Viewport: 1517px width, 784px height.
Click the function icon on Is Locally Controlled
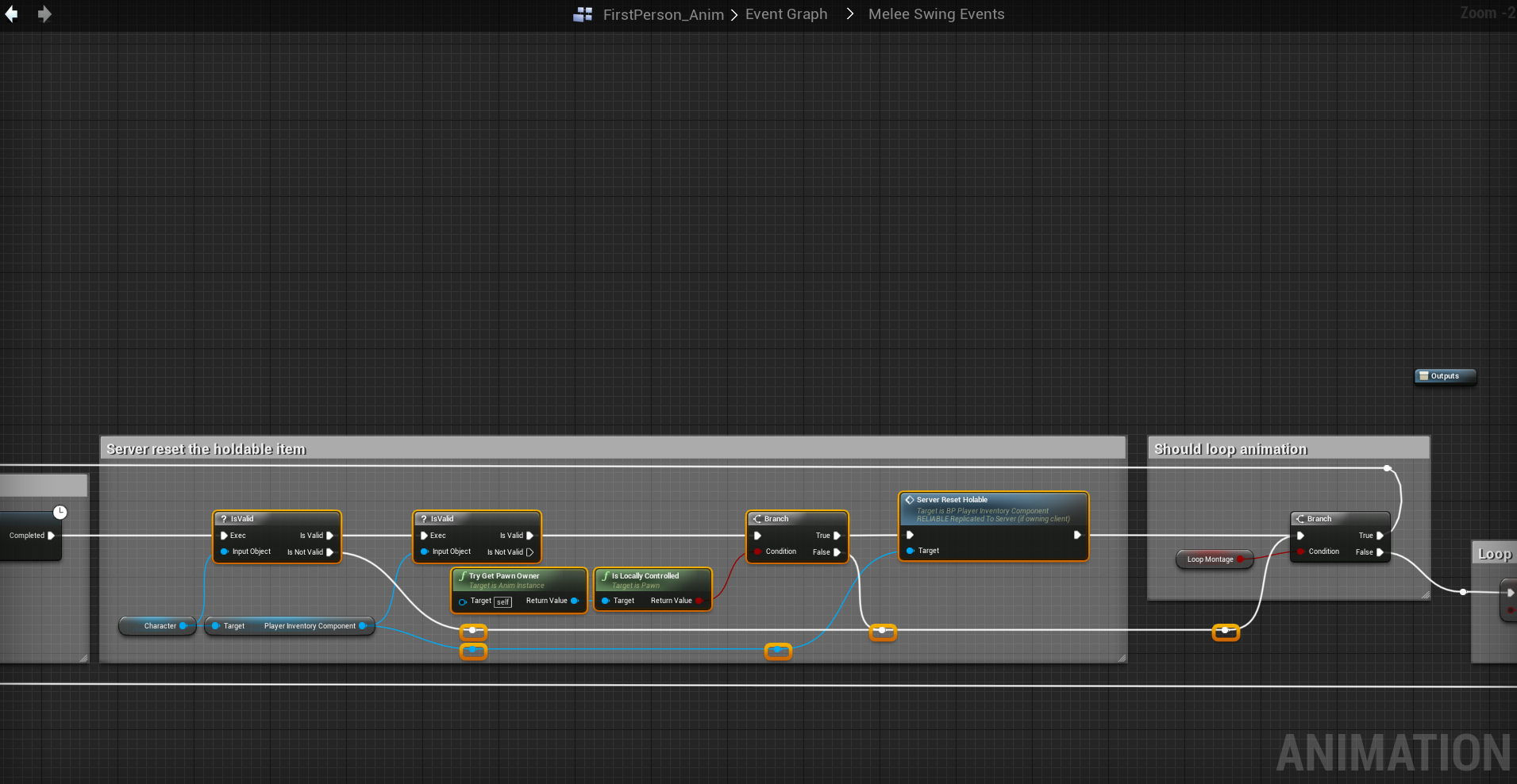click(x=605, y=576)
